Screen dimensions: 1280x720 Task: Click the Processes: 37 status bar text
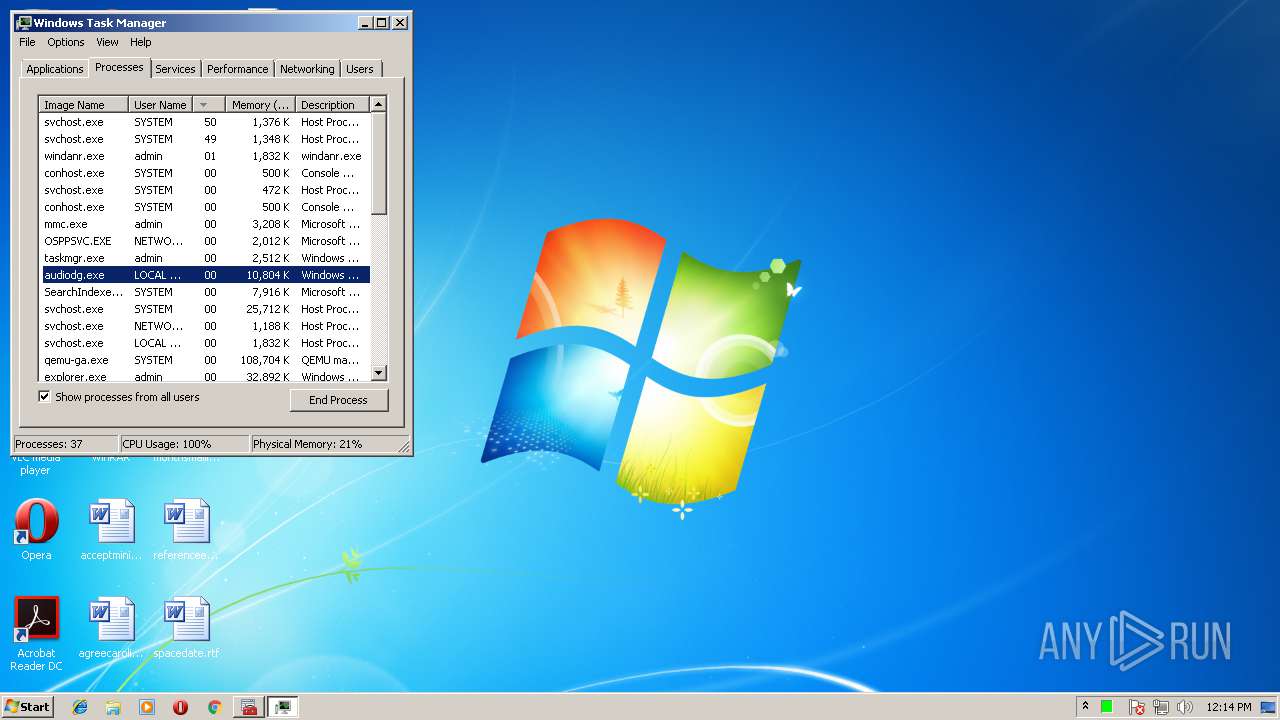coord(49,444)
